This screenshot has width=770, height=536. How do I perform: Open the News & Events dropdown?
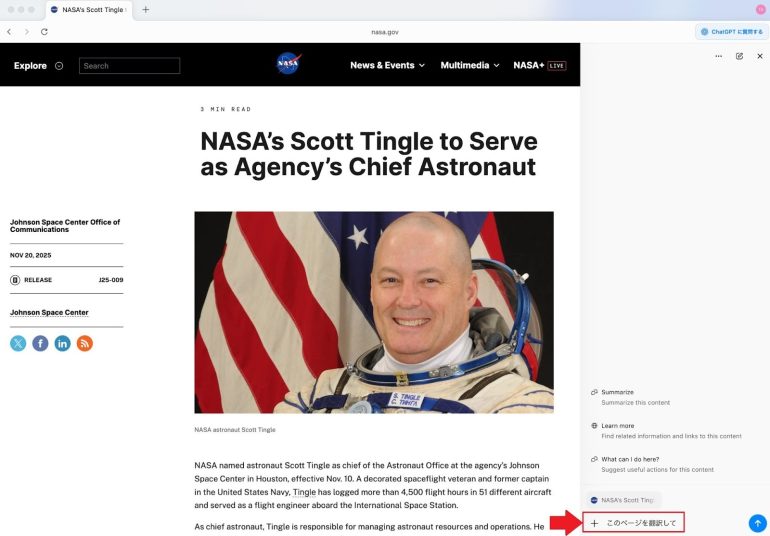[387, 65]
